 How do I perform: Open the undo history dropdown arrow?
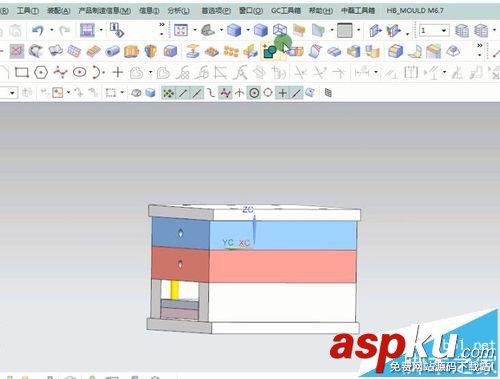52,30
